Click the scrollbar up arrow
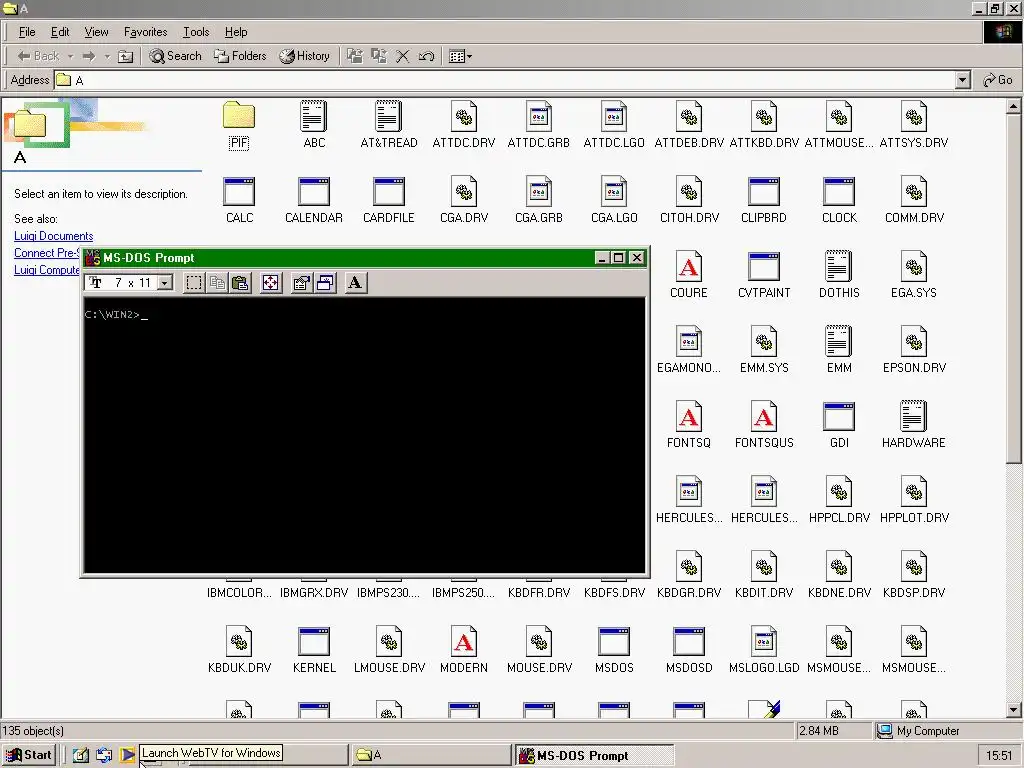 1014,106
